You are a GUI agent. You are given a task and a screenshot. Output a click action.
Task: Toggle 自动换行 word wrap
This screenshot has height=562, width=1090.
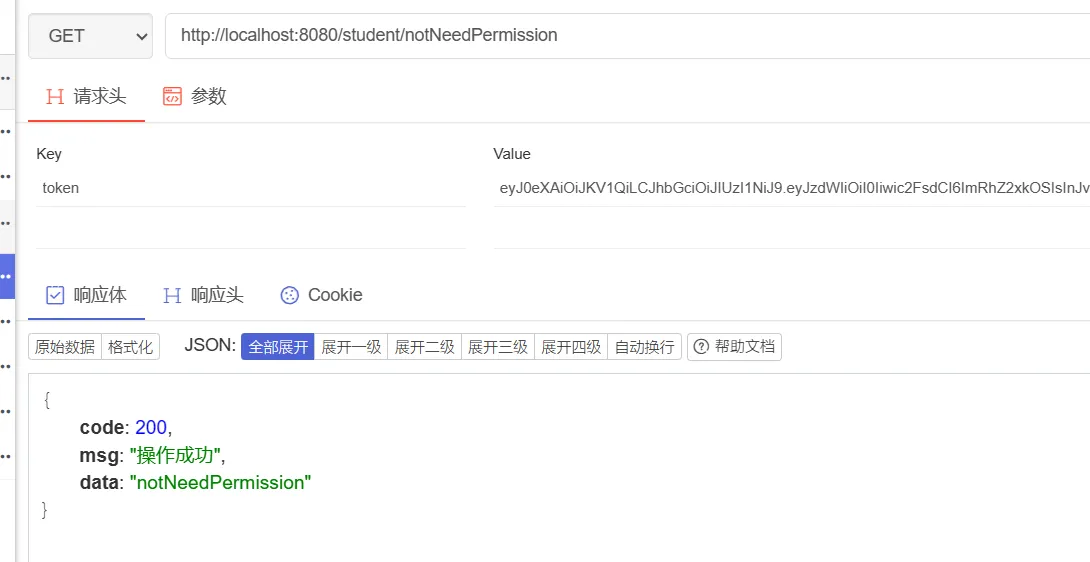pyautogui.click(x=645, y=347)
